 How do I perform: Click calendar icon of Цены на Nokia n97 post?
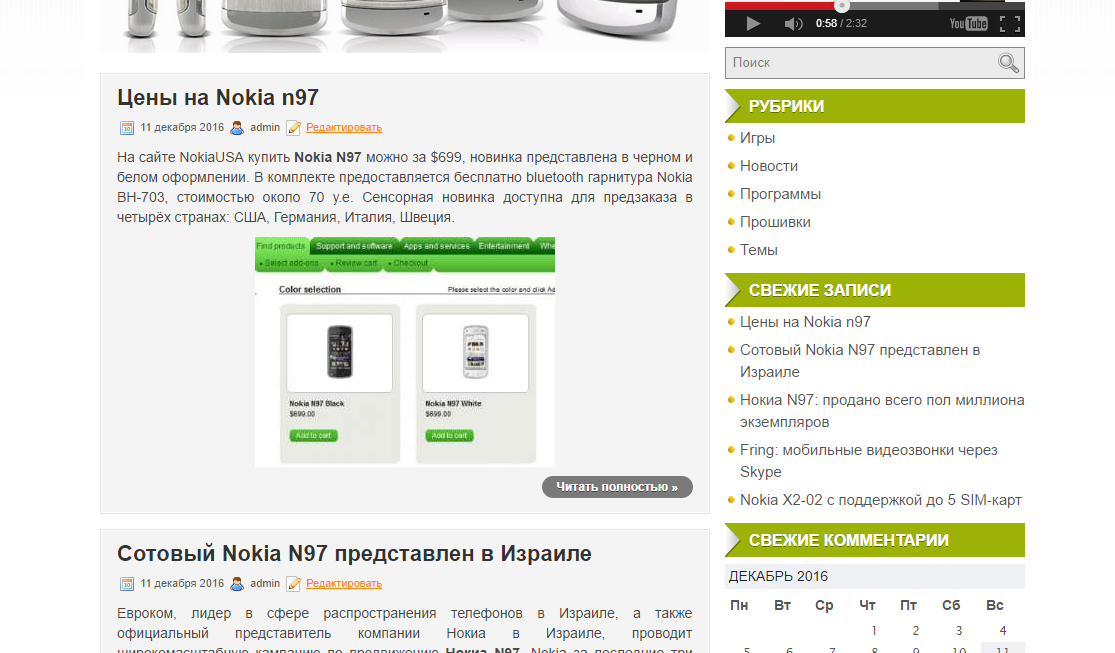(x=127, y=128)
